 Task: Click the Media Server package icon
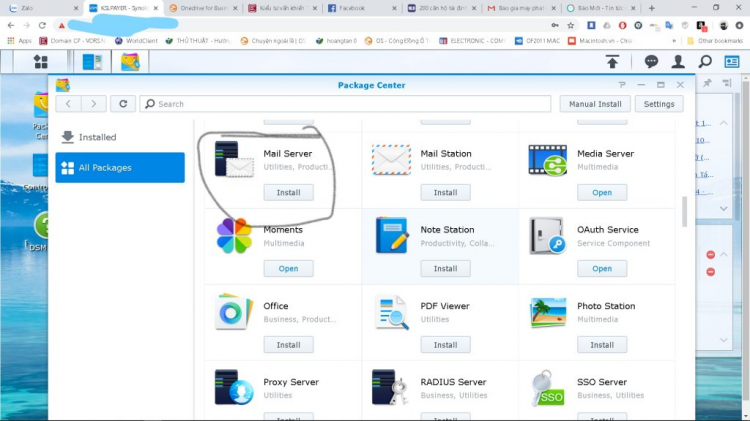(548, 160)
